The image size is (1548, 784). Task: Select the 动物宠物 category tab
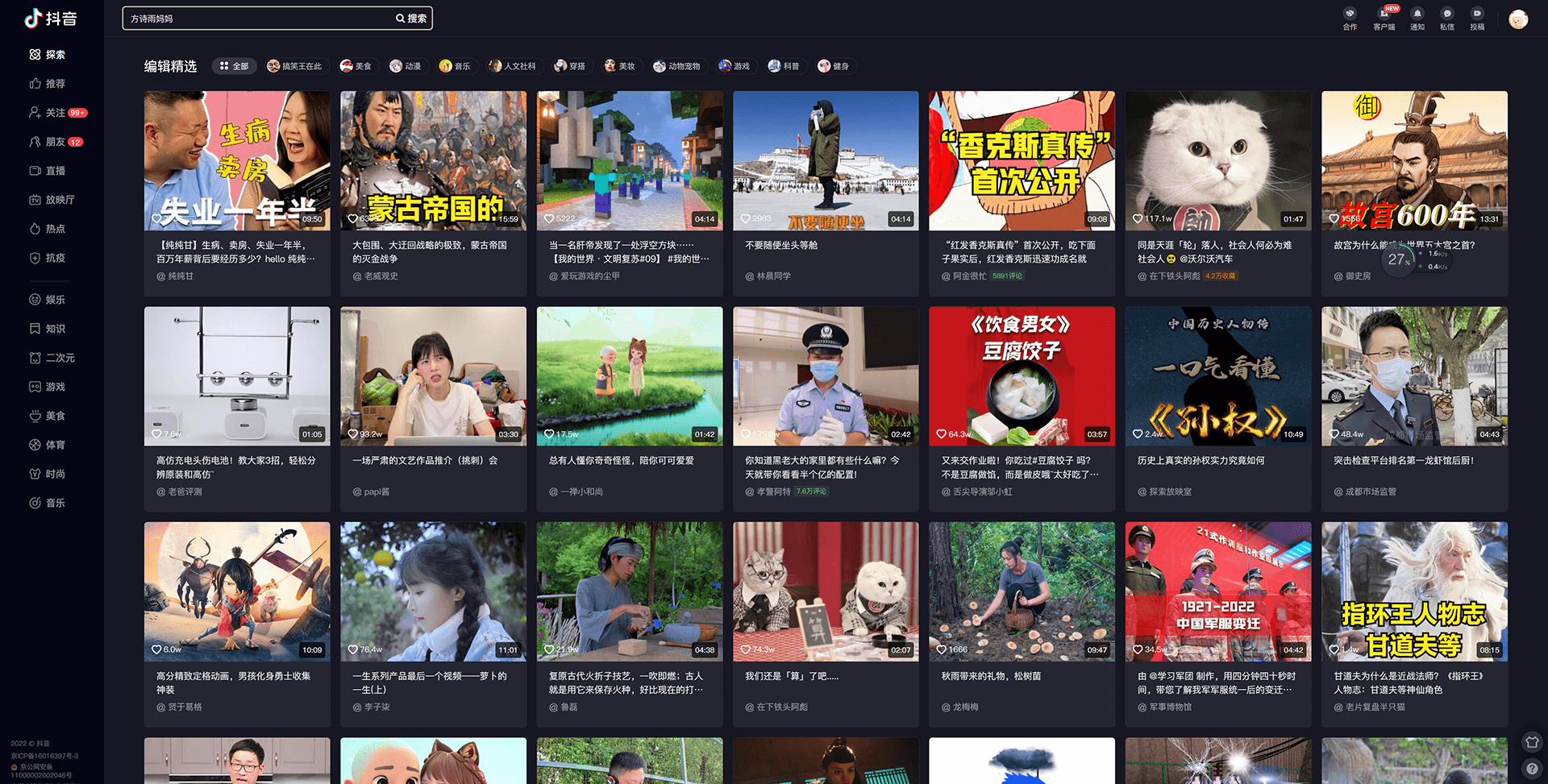[x=678, y=65]
